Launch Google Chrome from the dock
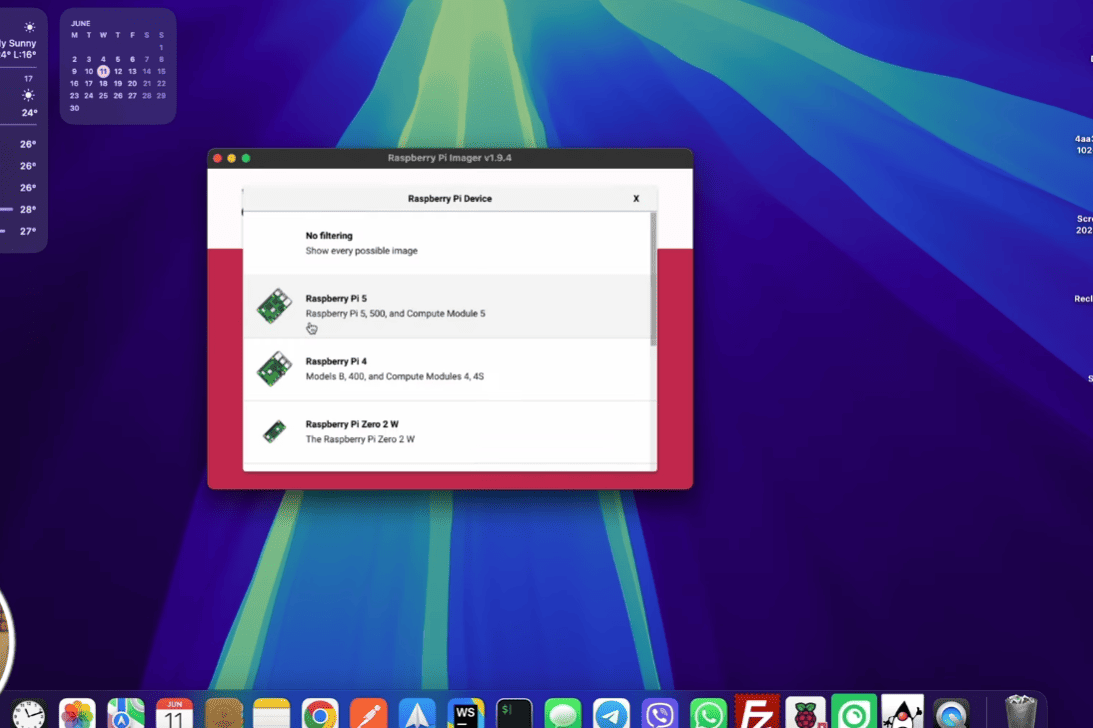 pos(320,714)
